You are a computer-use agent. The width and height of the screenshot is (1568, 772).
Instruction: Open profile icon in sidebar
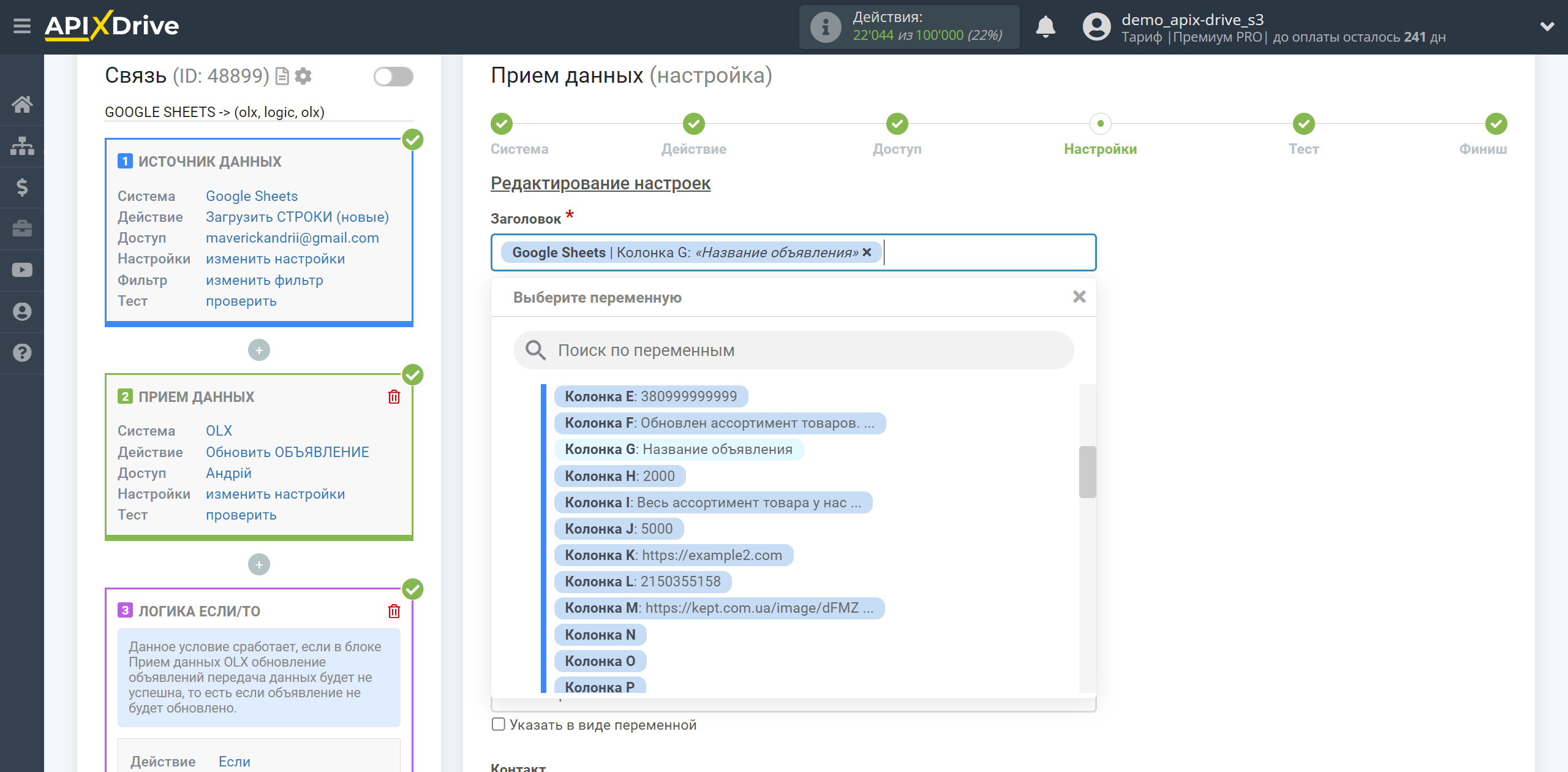(x=22, y=312)
